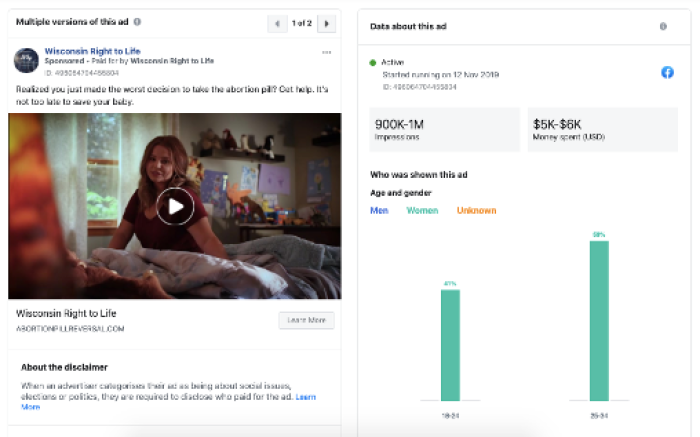Click the Wisconsin Right to Life profile avatar

coord(26,60)
